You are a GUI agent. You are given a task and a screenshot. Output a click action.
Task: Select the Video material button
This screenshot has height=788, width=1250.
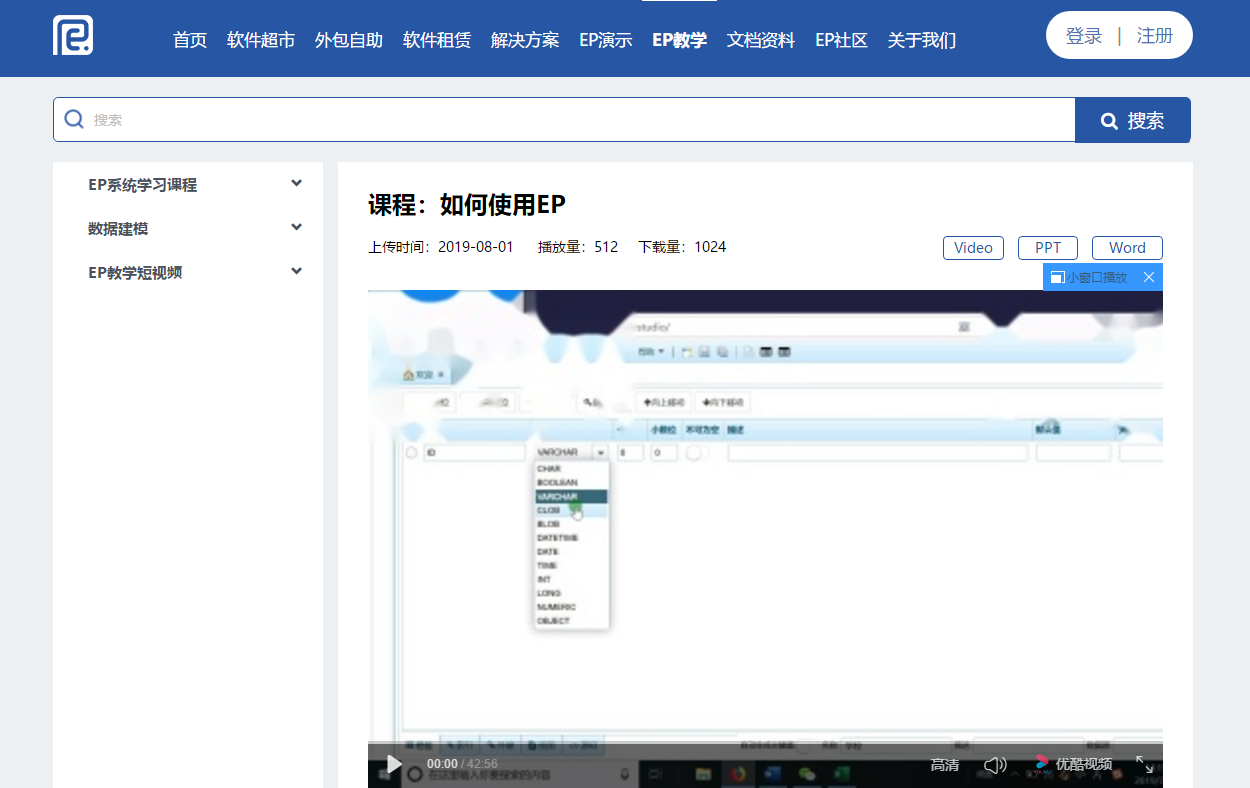pyautogui.click(x=973, y=248)
